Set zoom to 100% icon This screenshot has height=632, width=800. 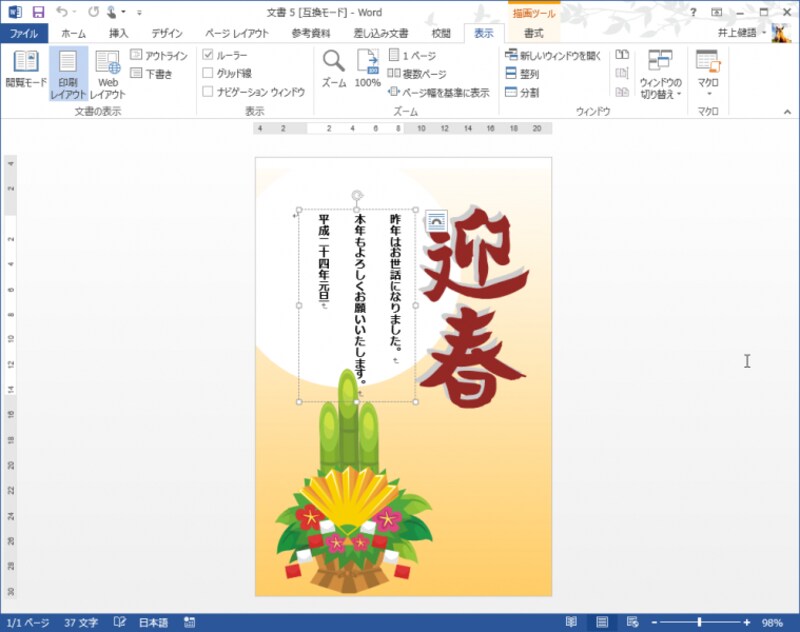click(367, 69)
